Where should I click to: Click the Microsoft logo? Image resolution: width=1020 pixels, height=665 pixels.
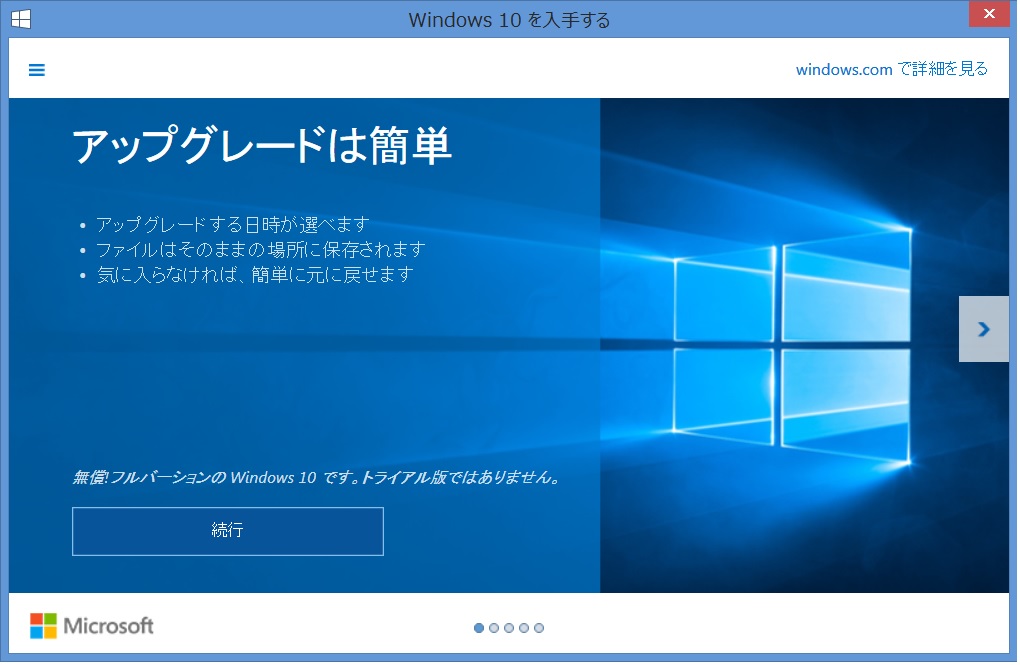click(92, 626)
